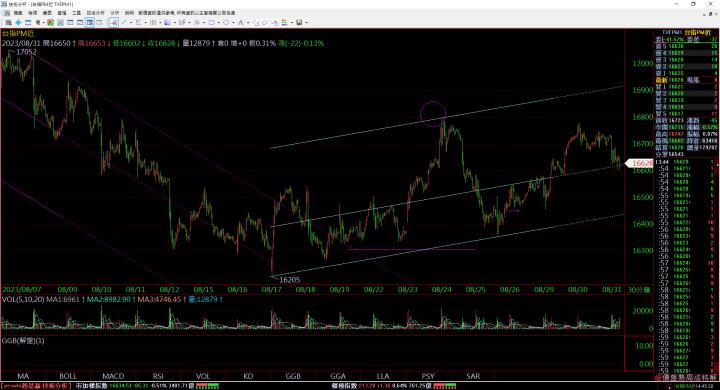Open the dropdown arrow beside line tool

click(131, 23)
